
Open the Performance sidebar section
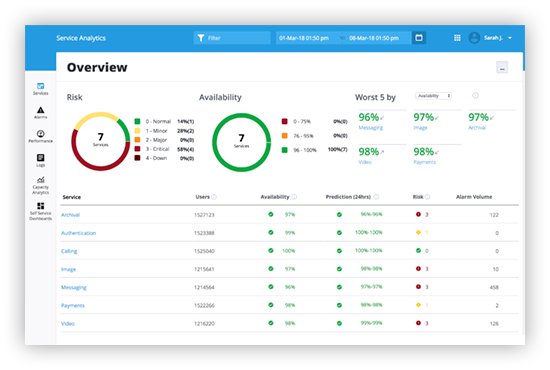click(41, 136)
